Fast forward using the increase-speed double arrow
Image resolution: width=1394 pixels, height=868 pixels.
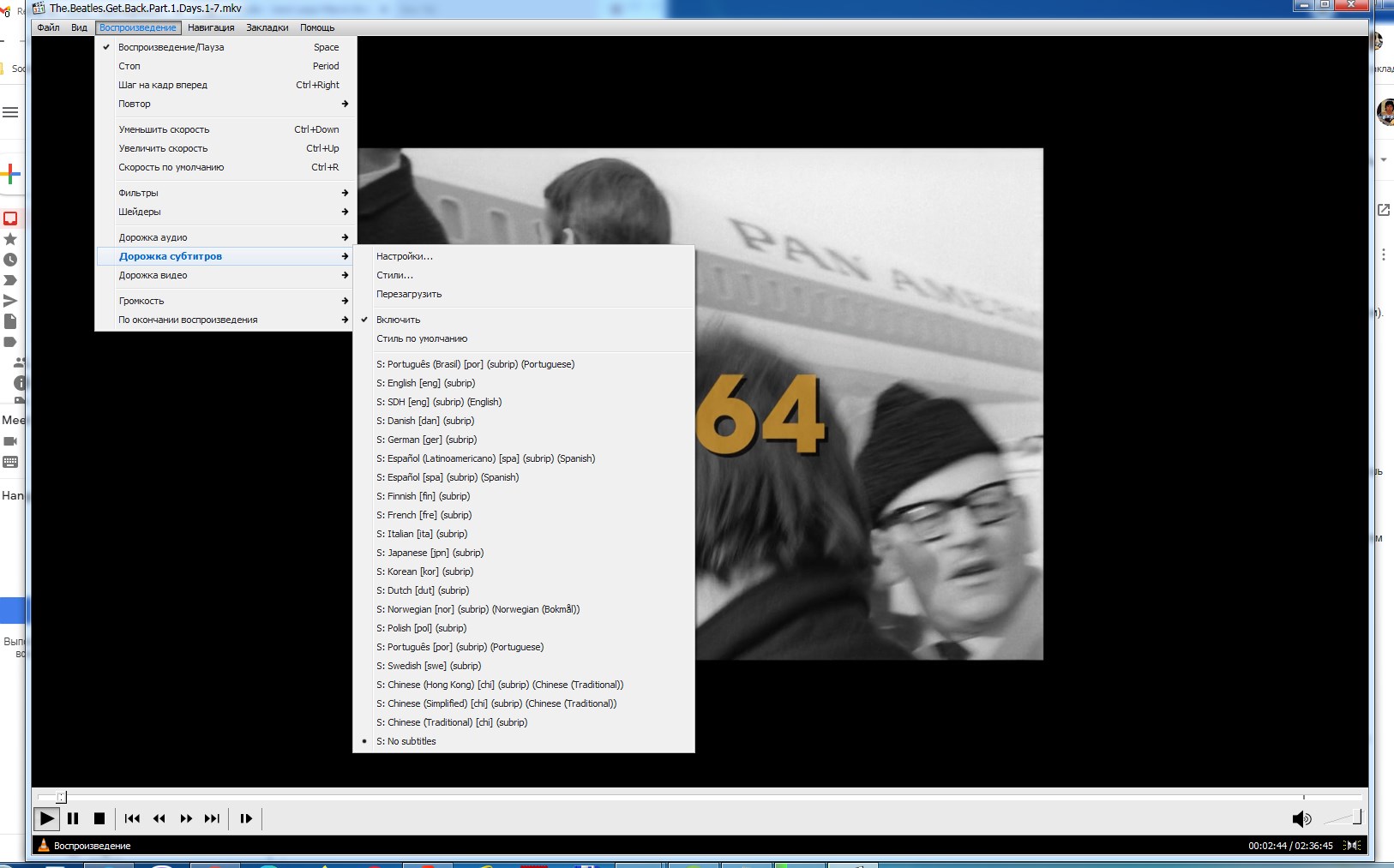pyautogui.click(x=186, y=818)
